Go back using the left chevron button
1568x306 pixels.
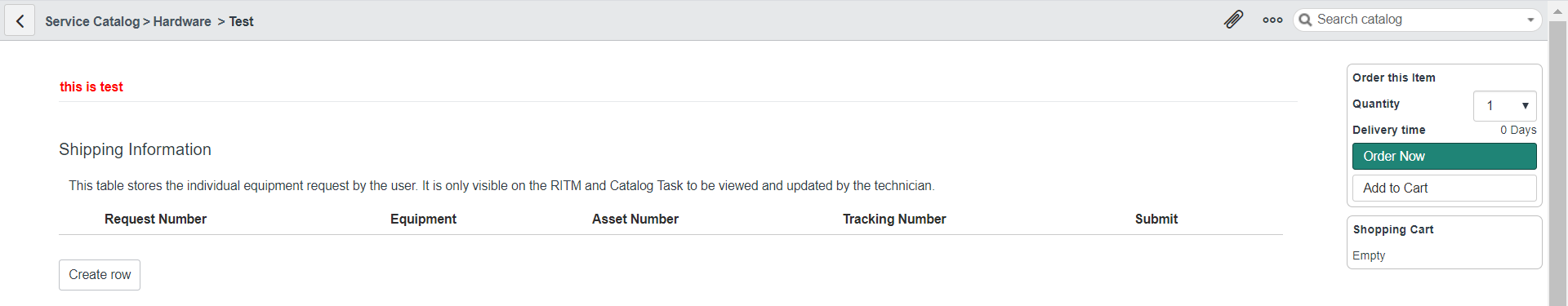click(20, 20)
